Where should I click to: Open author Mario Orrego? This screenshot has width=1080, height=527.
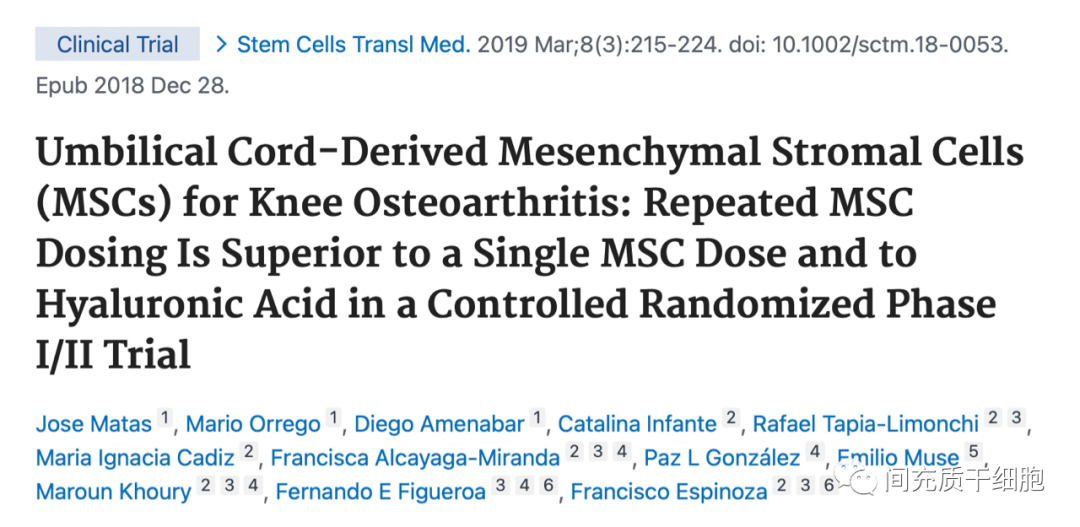coord(253,424)
